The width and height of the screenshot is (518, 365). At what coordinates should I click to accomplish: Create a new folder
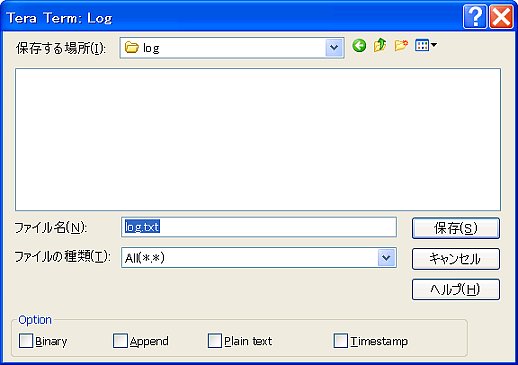pos(401,46)
